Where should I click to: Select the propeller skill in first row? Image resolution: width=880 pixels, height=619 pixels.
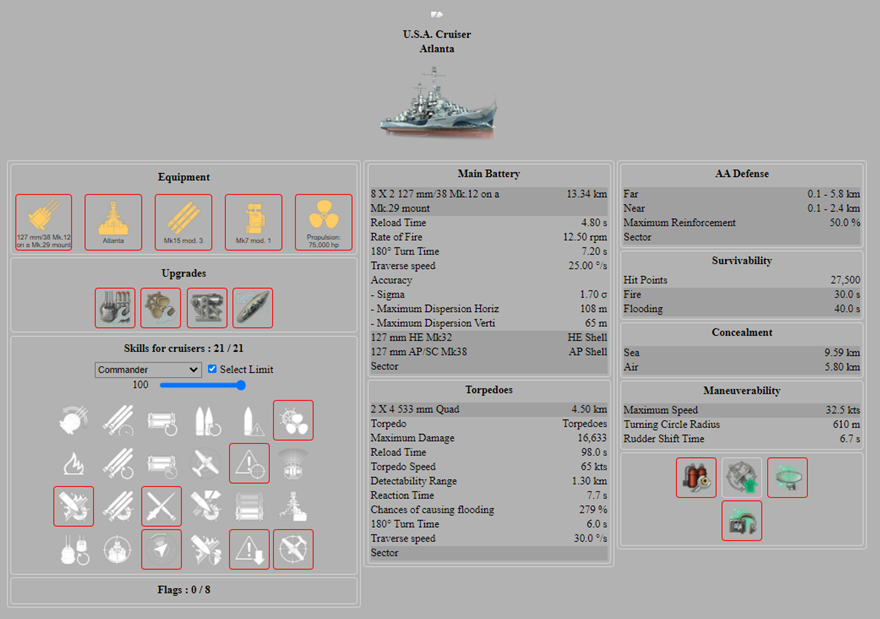[x=293, y=420]
